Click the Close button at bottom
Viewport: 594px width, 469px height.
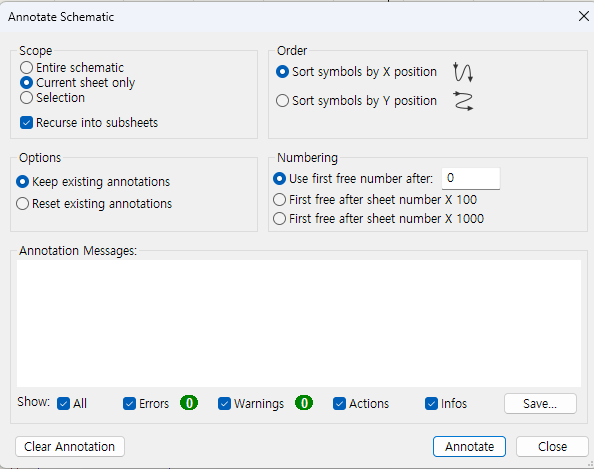click(x=552, y=447)
